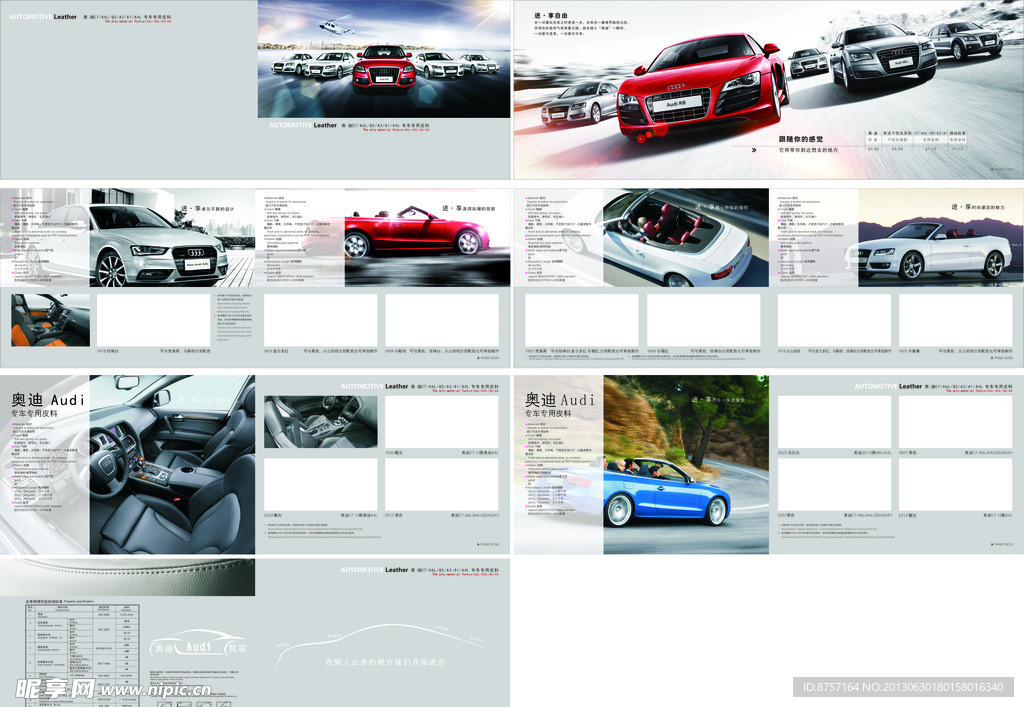Click the leather stitching close-up image
Screen dimensions: 1024x707
pos(127,576)
